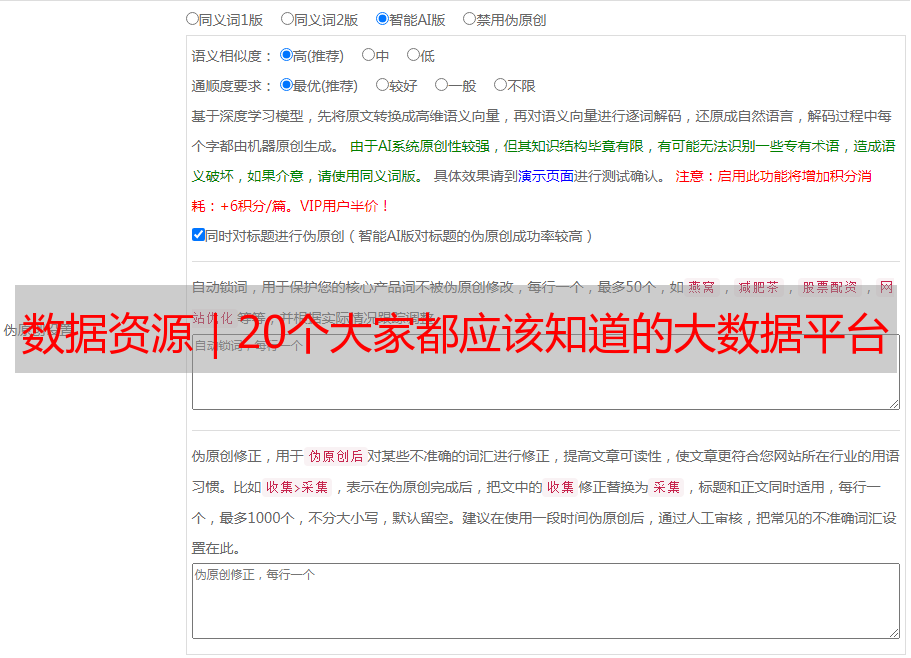Screen dimensions: 911x658
Task: Select the 同义词1版 radio option
Action: click(x=192, y=19)
